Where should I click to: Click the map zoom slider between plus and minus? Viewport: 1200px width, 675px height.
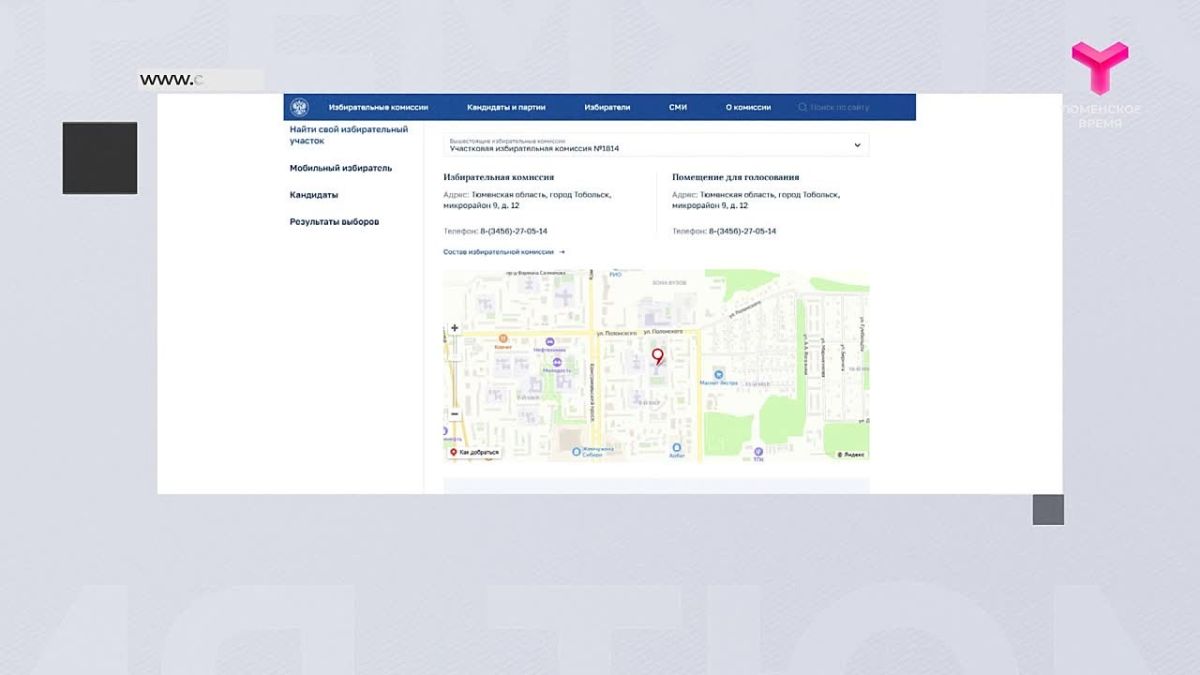click(x=455, y=370)
